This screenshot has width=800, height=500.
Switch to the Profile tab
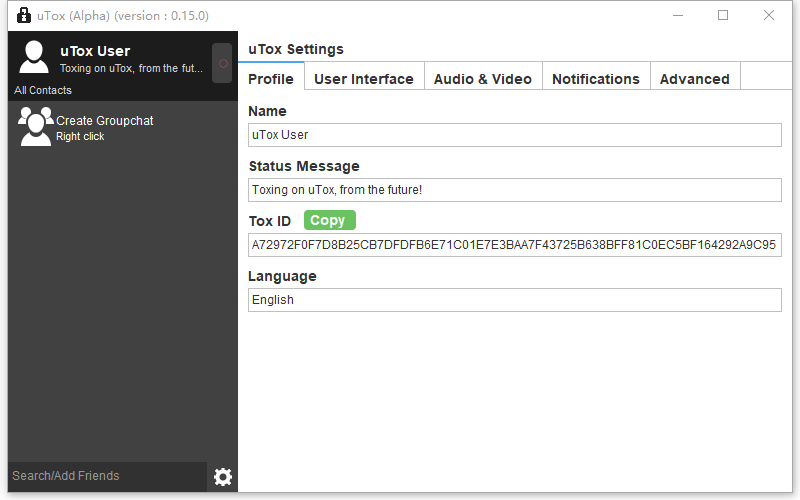pyautogui.click(x=271, y=76)
